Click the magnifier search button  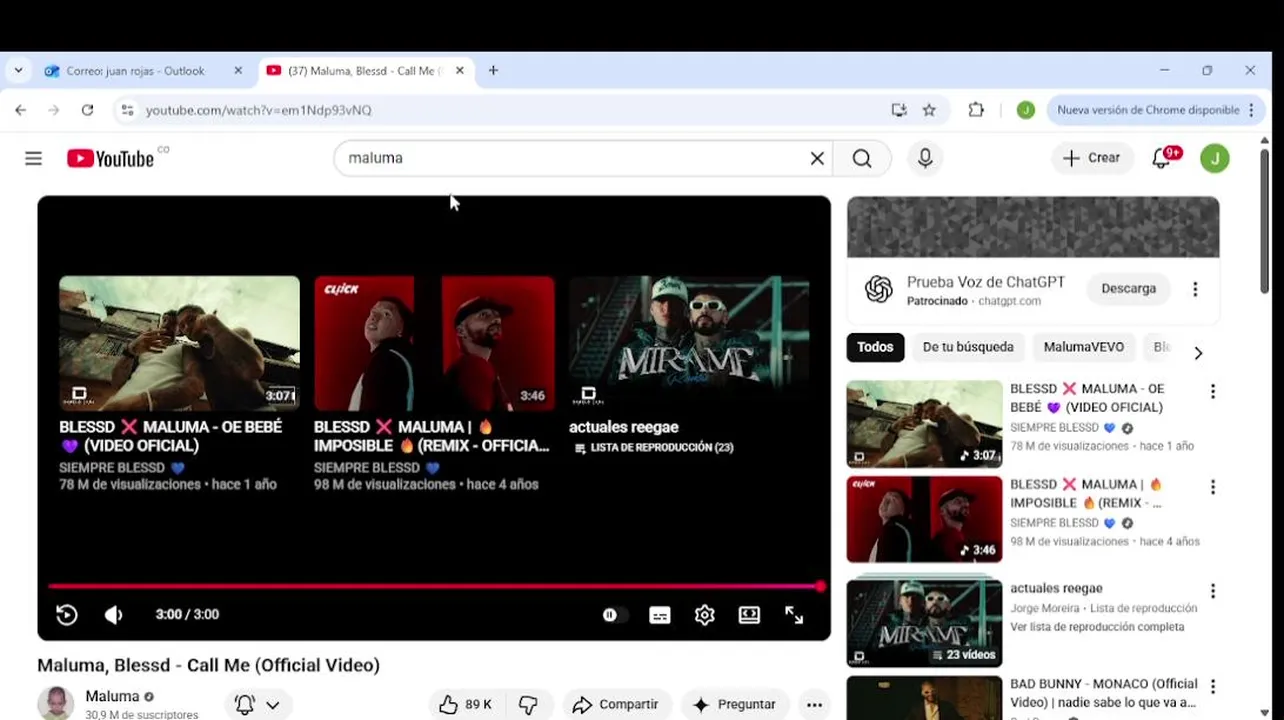tap(862, 158)
